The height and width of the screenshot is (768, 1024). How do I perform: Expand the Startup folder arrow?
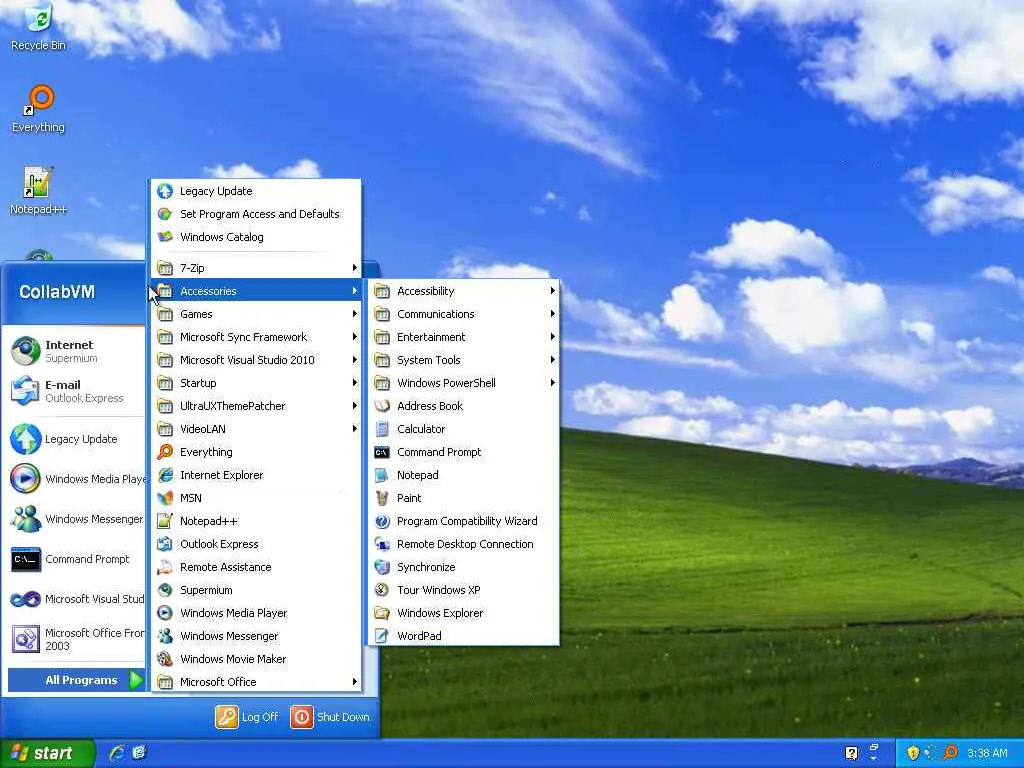pyautogui.click(x=354, y=383)
